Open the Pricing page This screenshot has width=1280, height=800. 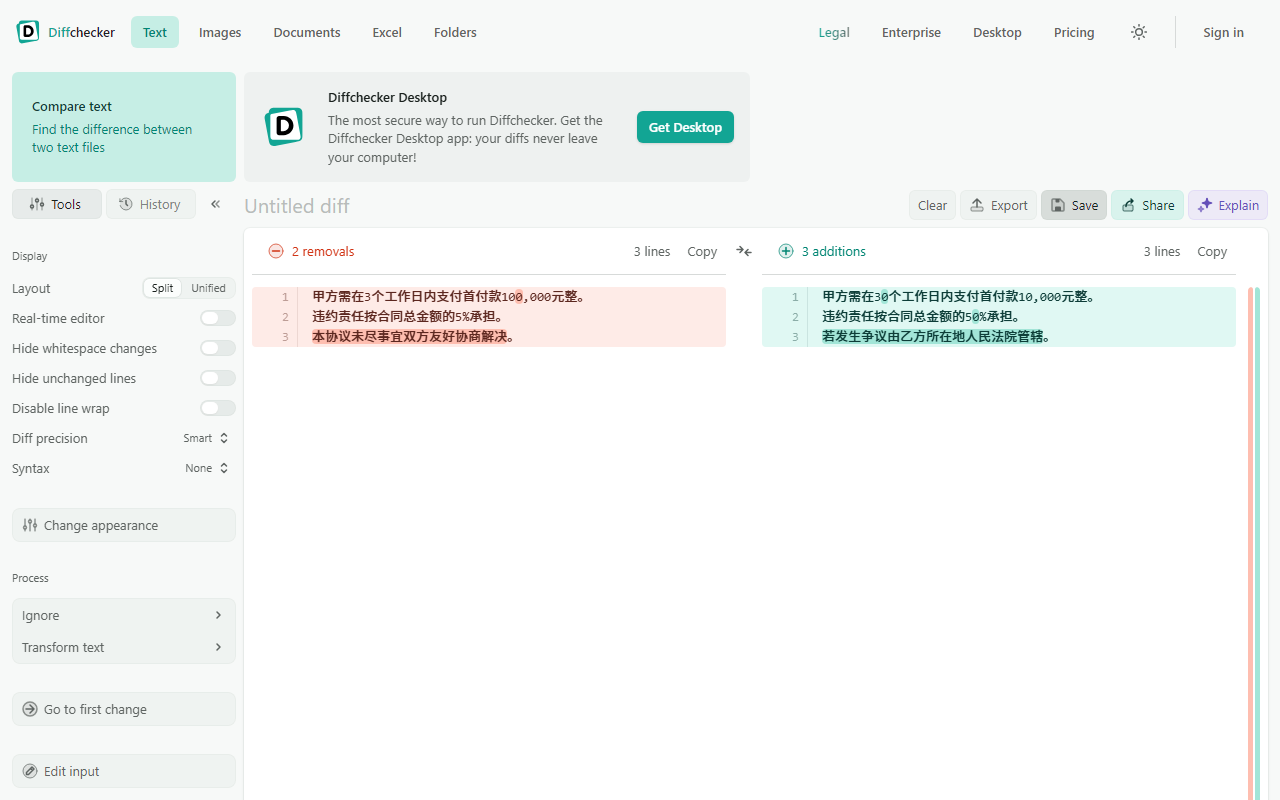pyautogui.click(x=1074, y=32)
